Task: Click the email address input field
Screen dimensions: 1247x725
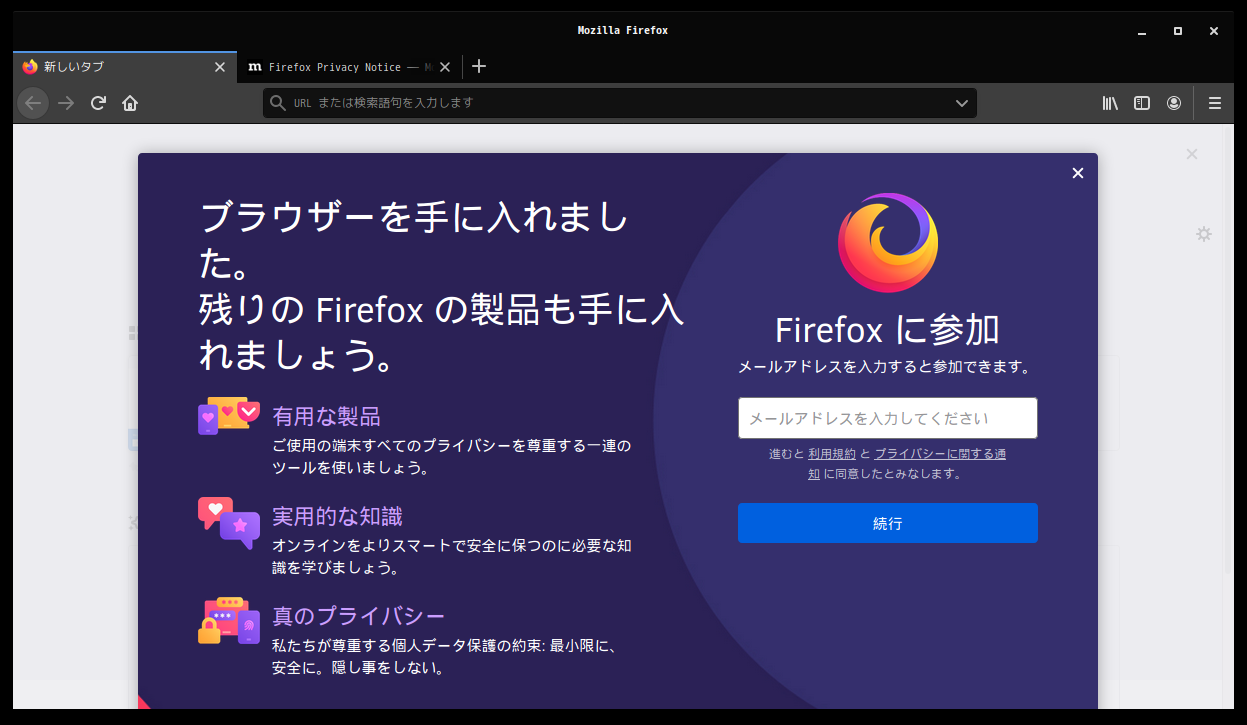Action: [x=888, y=418]
